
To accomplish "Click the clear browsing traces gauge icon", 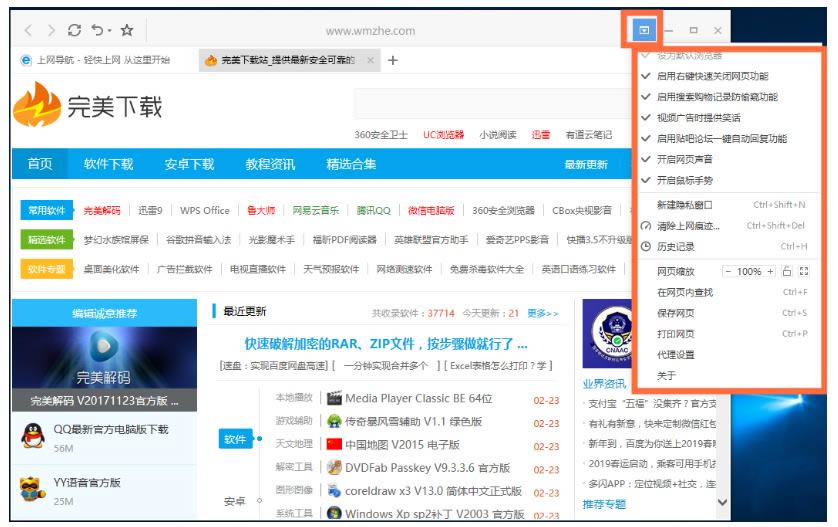I will (x=646, y=226).
